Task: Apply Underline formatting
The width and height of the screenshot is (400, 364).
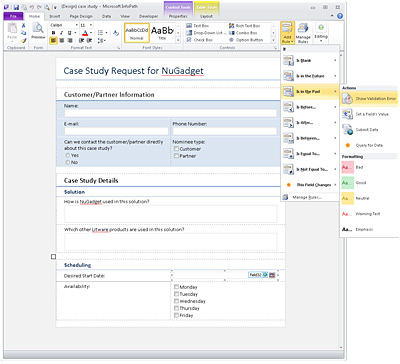Action: tap(69, 33)
